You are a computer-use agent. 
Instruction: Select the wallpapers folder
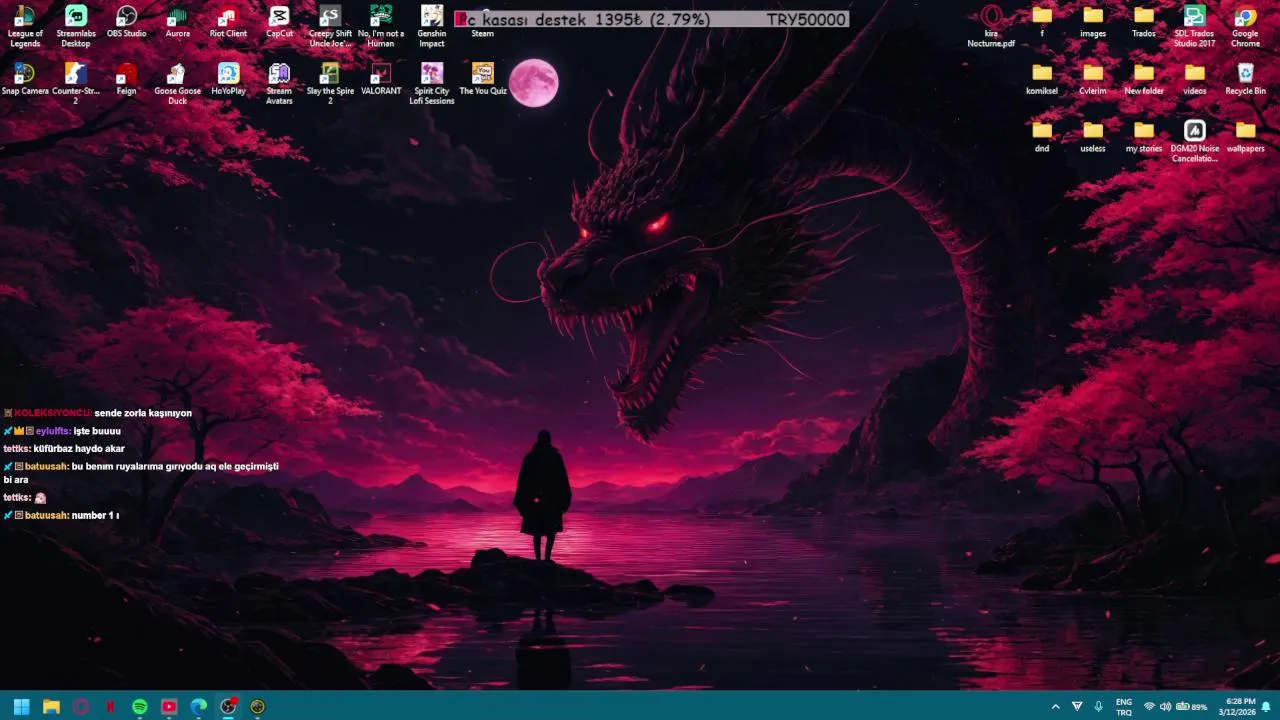[1246, 137]
